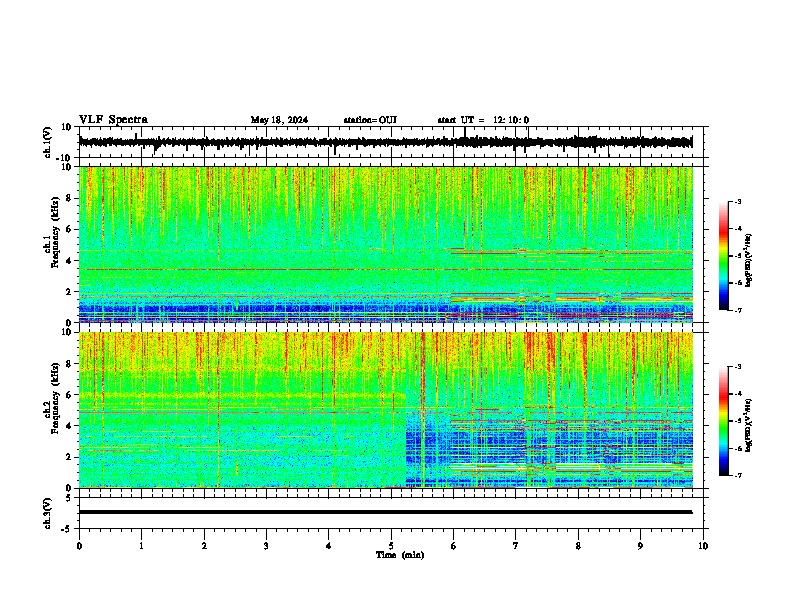792x612 pixels.
Task: Click time axis tick label '4'
Action: click(x=328, y=546)
